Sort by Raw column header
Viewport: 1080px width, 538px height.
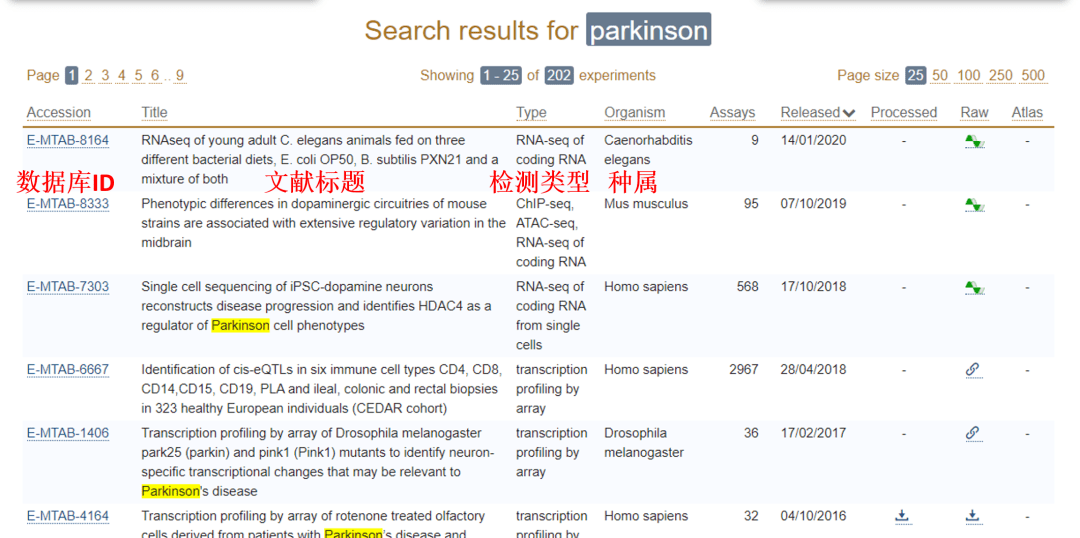click(x=974, y=112)
